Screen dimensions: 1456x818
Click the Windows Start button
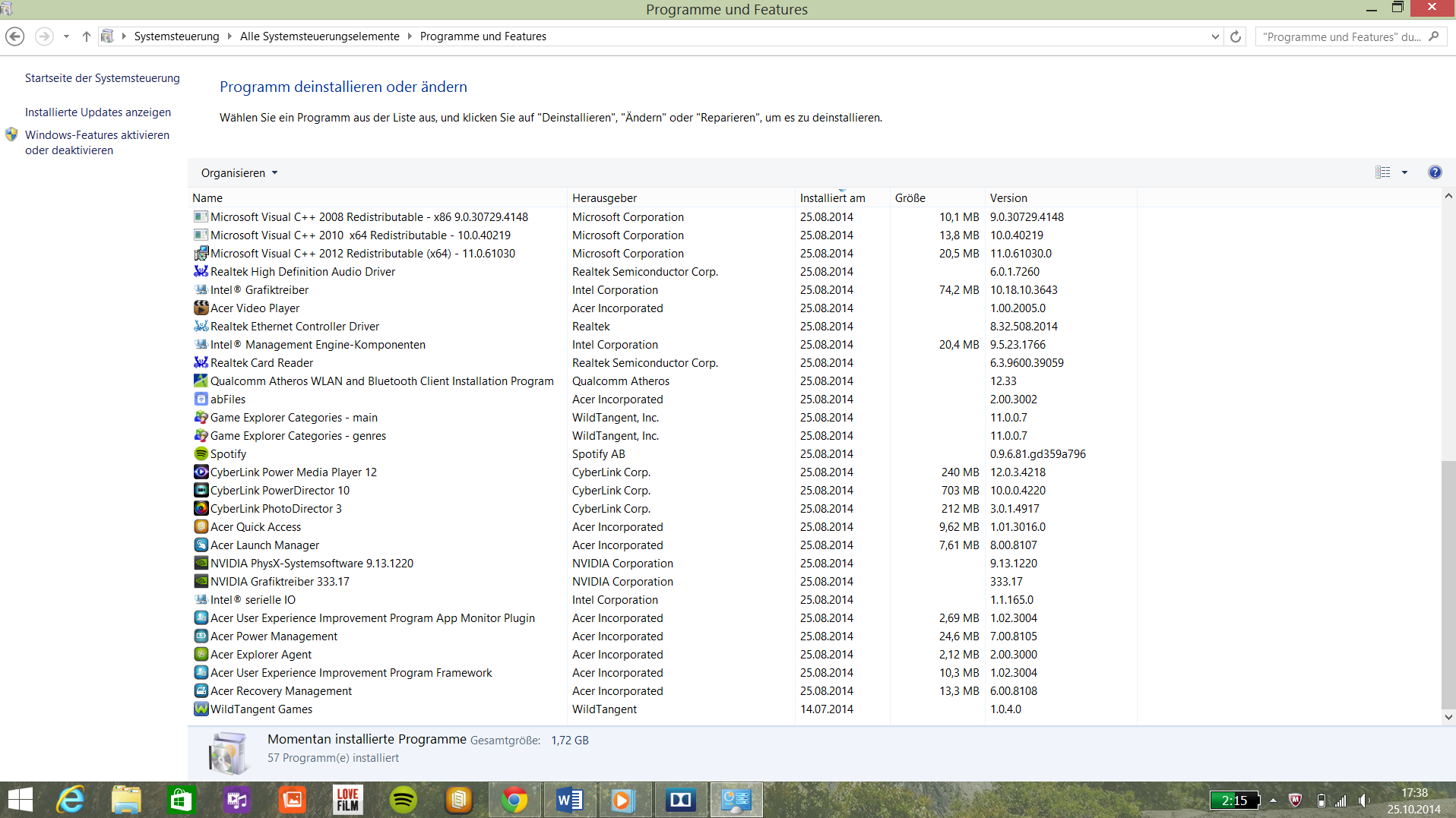click(x=21, y=800)
